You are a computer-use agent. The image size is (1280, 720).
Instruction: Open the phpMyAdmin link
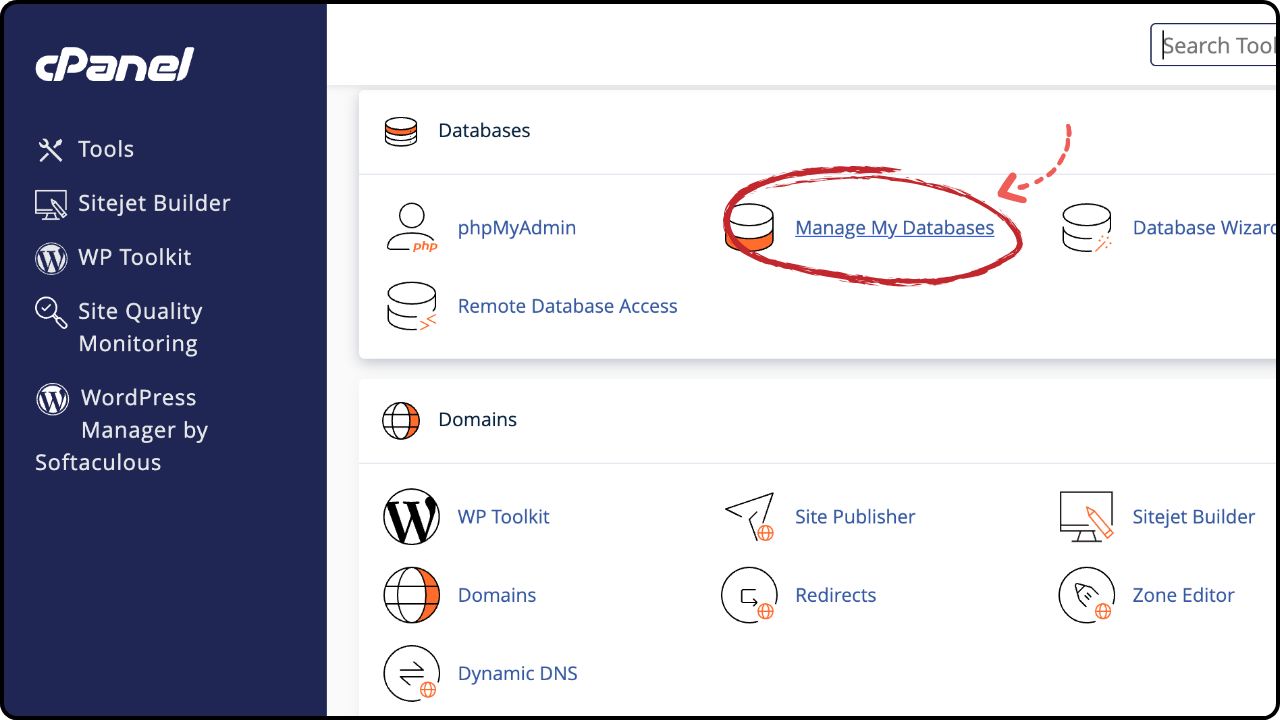pos(517,228)
